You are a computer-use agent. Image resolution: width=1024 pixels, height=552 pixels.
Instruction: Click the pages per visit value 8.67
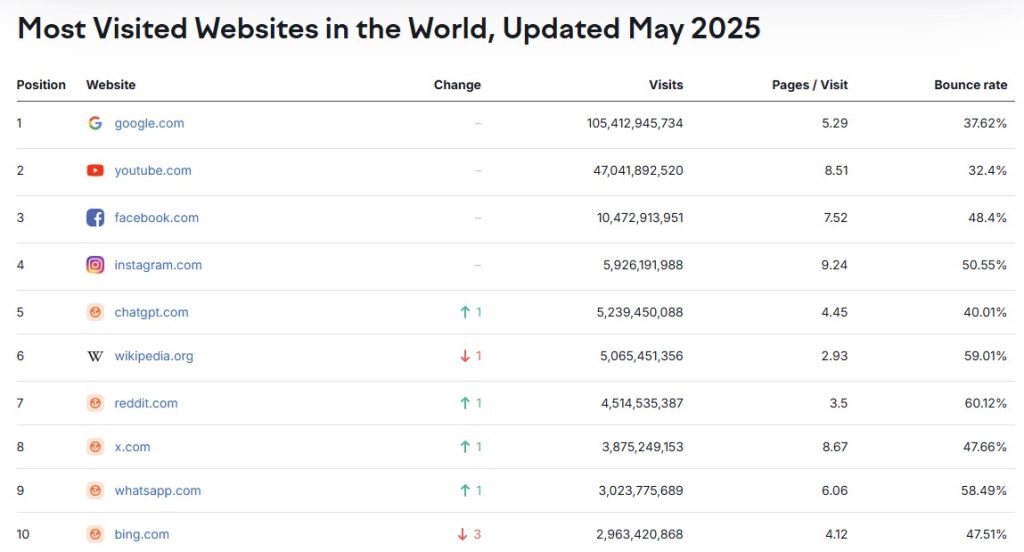coord(835,447)
